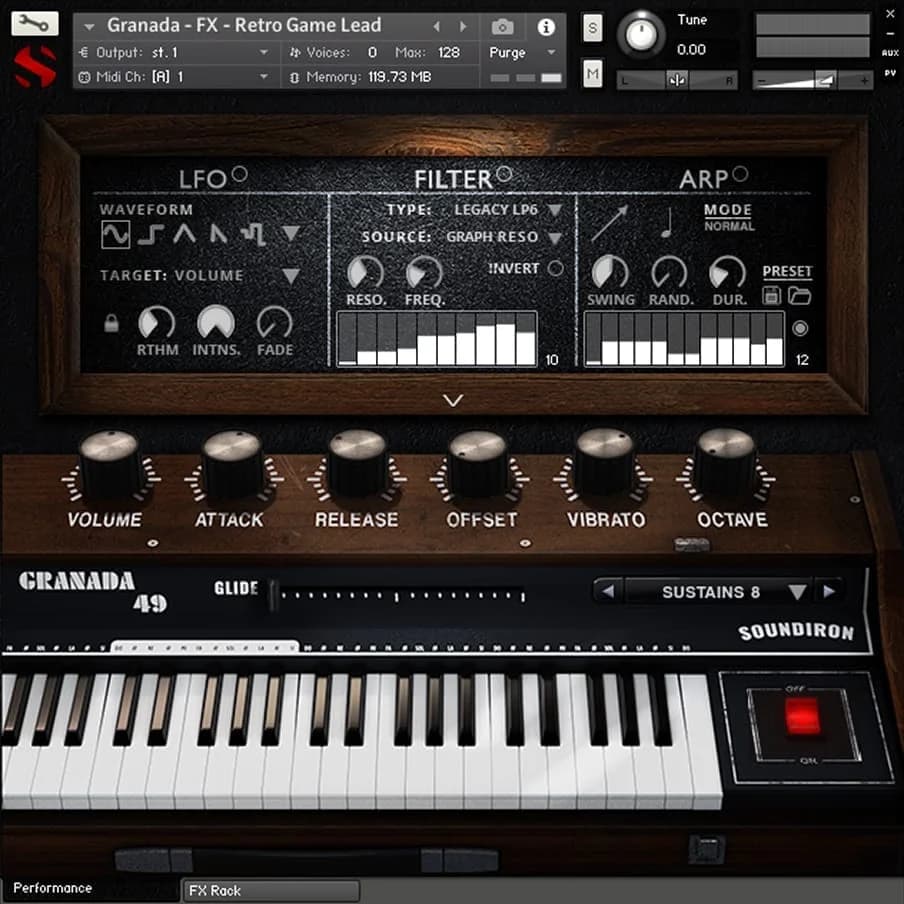Open the filter TYPE dropdown
904x904 pixels.
[554, 210]
